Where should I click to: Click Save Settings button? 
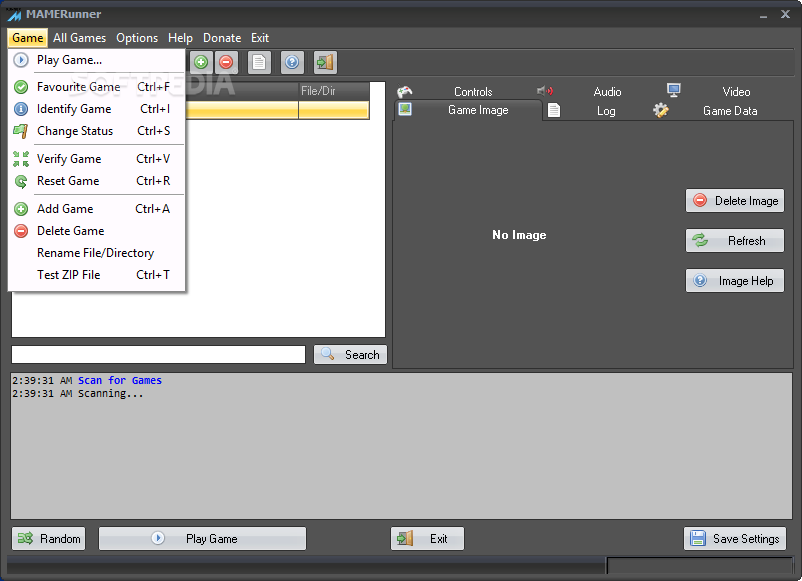coord(734,539)
